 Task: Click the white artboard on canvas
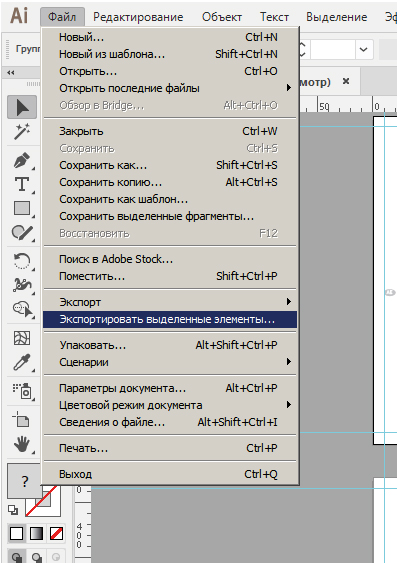pos(385,280)
